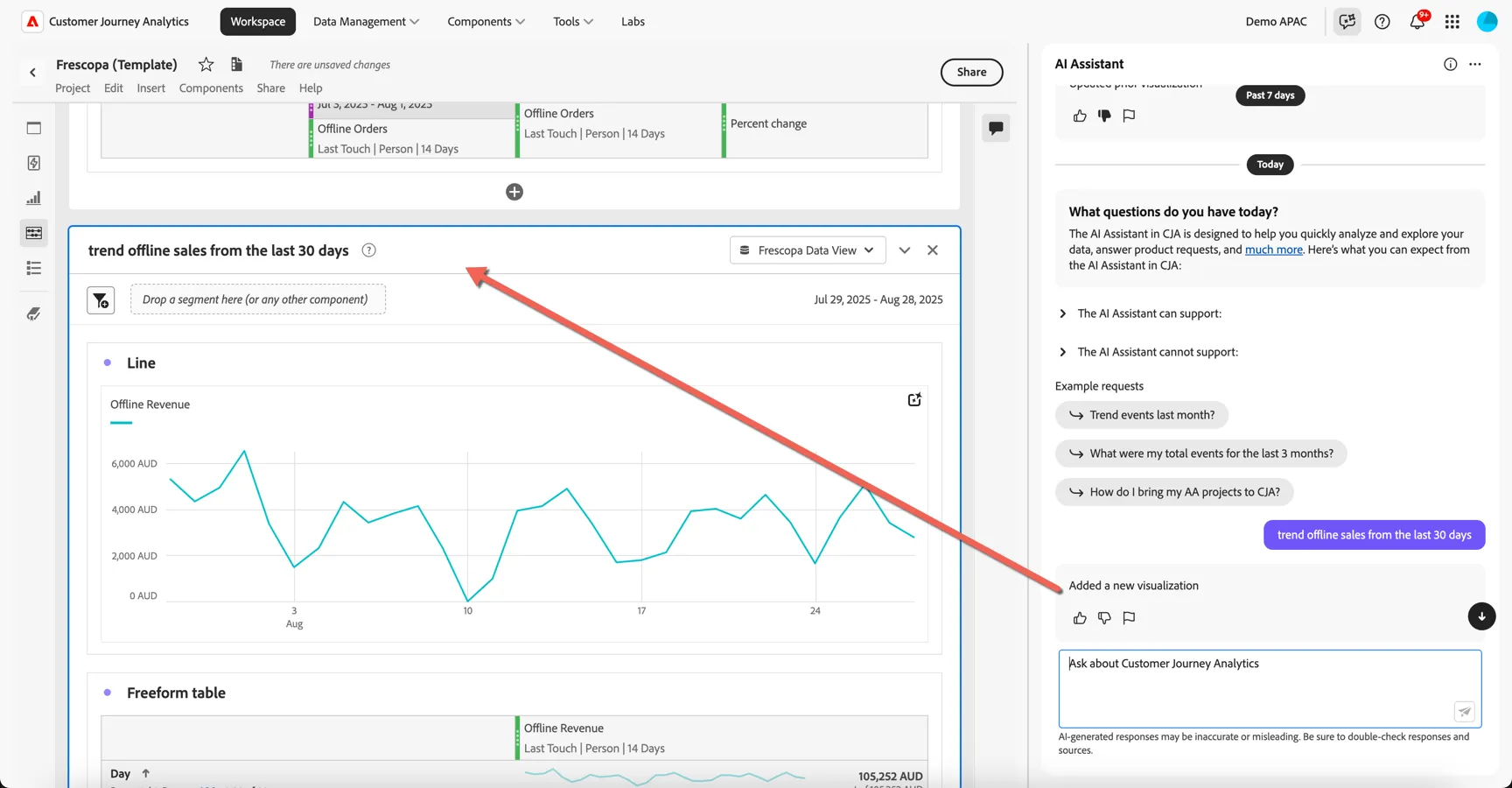
Task: Open the app switcher grid icon
Action: click(x=1452, y=21)
